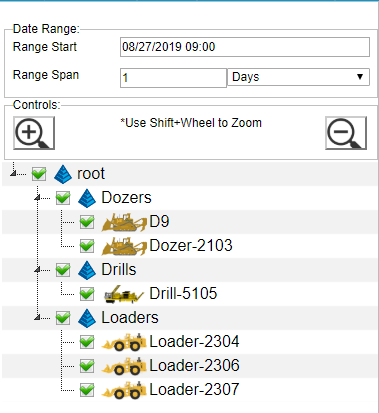Open the Days range unit dropdown
The width and height of the screenshot is (379, 413).
(x=298, y=77)
